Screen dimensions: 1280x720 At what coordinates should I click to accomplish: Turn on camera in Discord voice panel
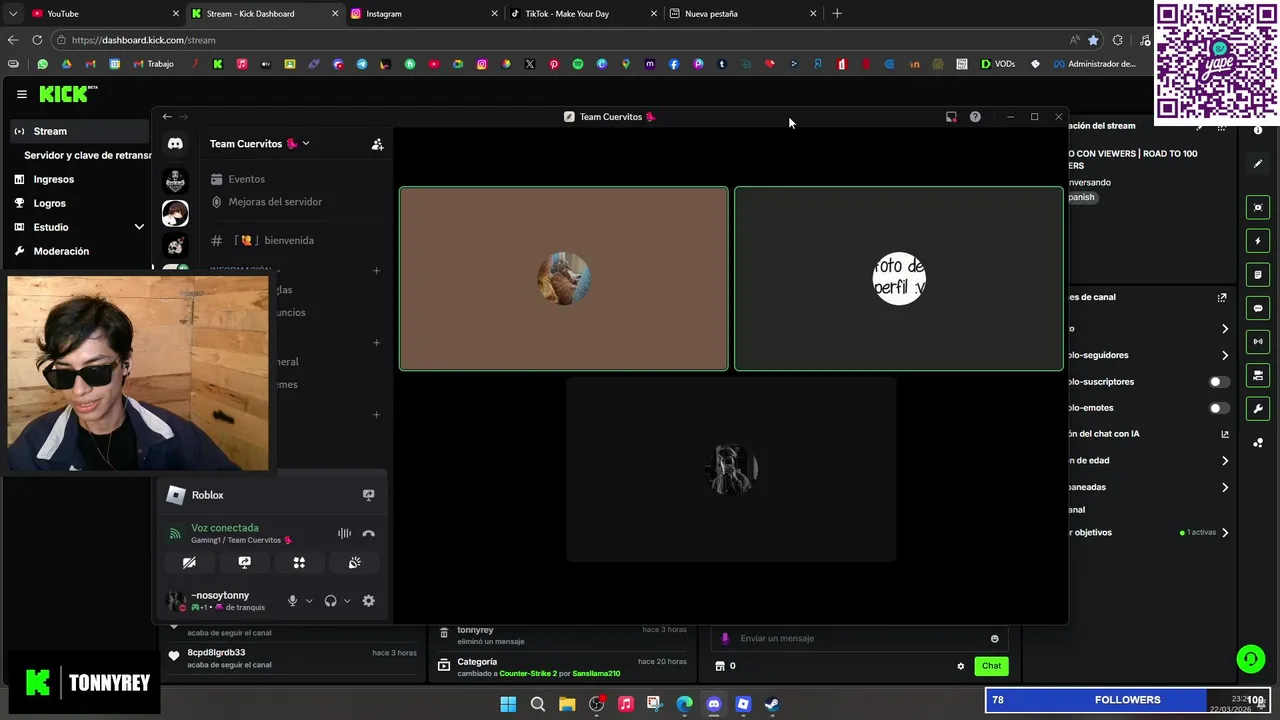coord(189,563)
